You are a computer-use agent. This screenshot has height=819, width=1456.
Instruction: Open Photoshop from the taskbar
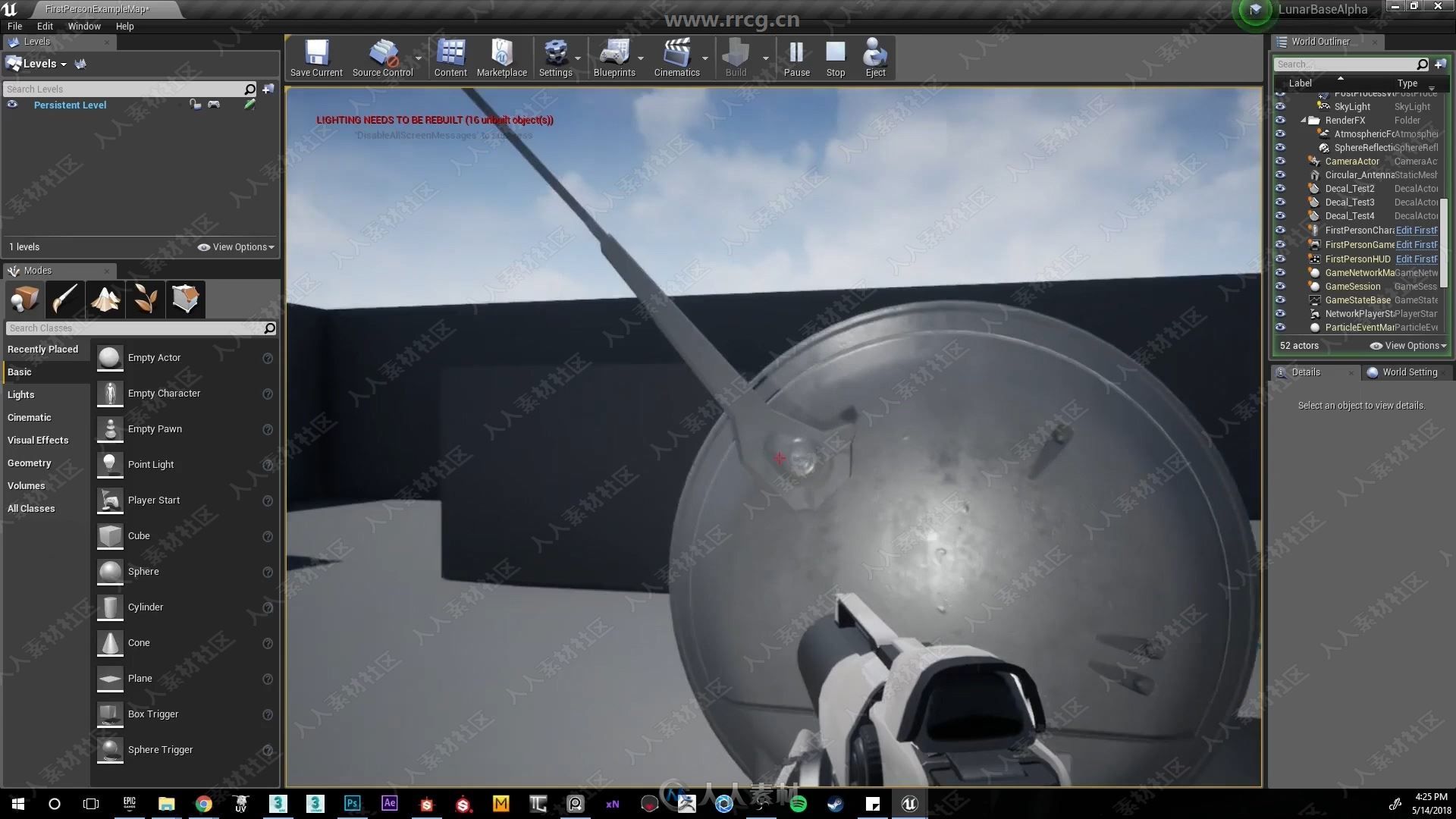point(353,804)
